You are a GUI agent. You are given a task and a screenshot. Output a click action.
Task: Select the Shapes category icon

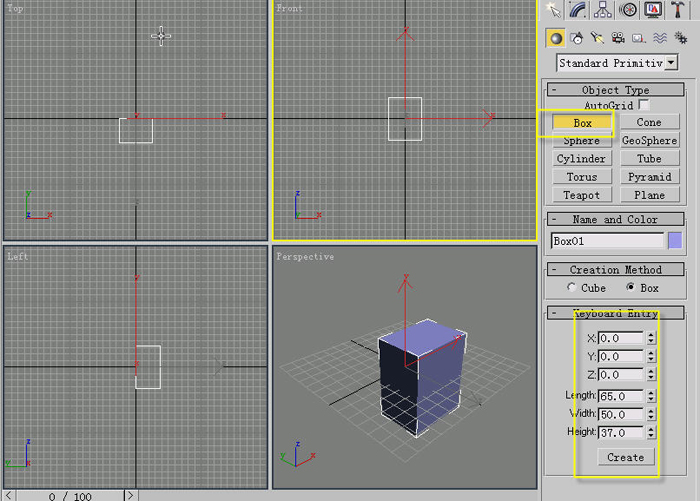tap(577, 38)
